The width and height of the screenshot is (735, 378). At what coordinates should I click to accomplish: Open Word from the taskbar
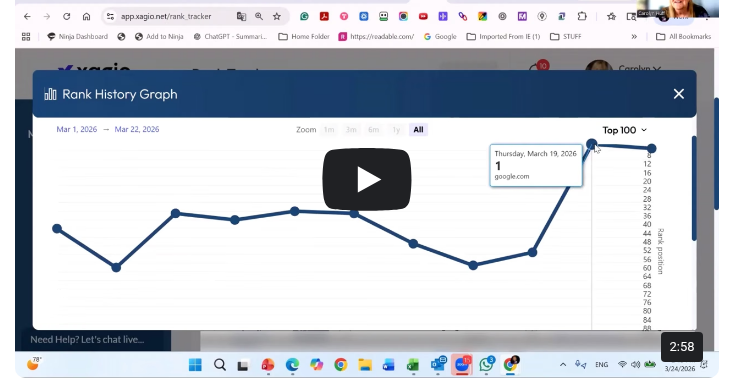pos(389,364)
